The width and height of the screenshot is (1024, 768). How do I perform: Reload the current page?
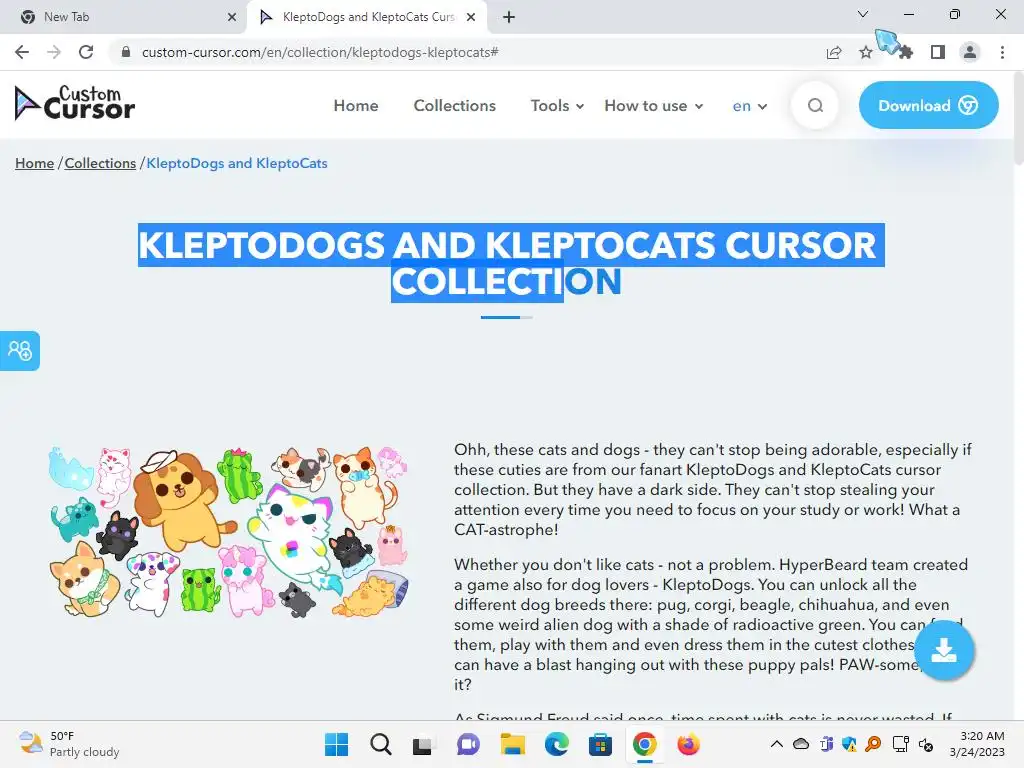click(86, 52)
